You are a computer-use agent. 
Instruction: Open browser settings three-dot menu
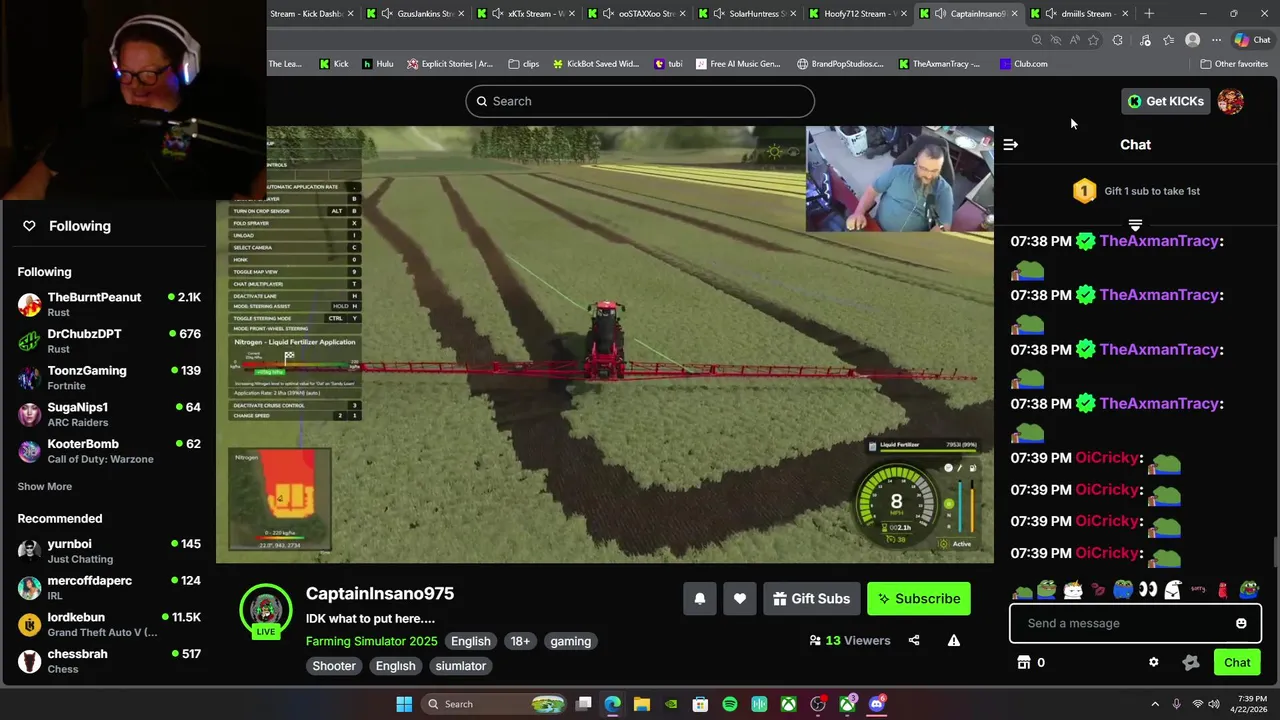click(1216, 40)
